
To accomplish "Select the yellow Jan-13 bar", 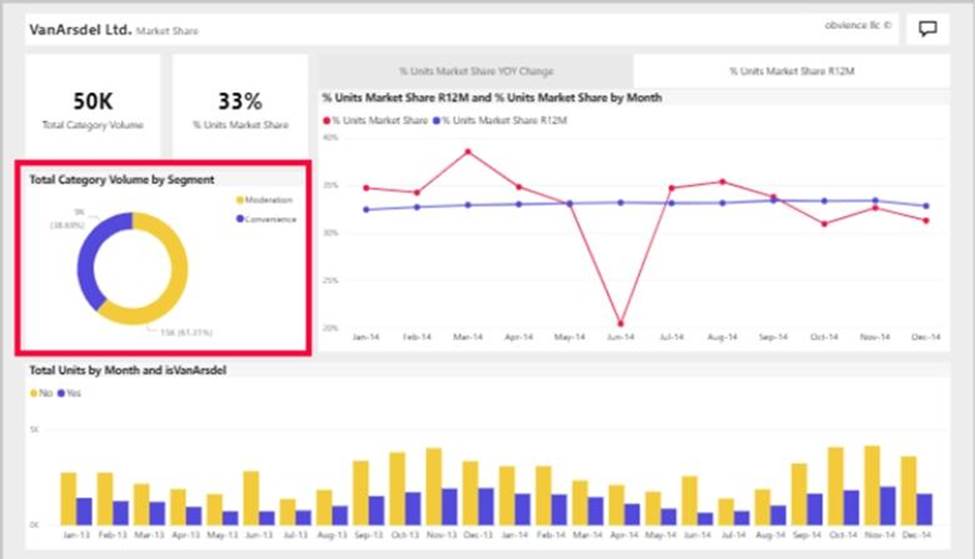I will coord(68,497).
